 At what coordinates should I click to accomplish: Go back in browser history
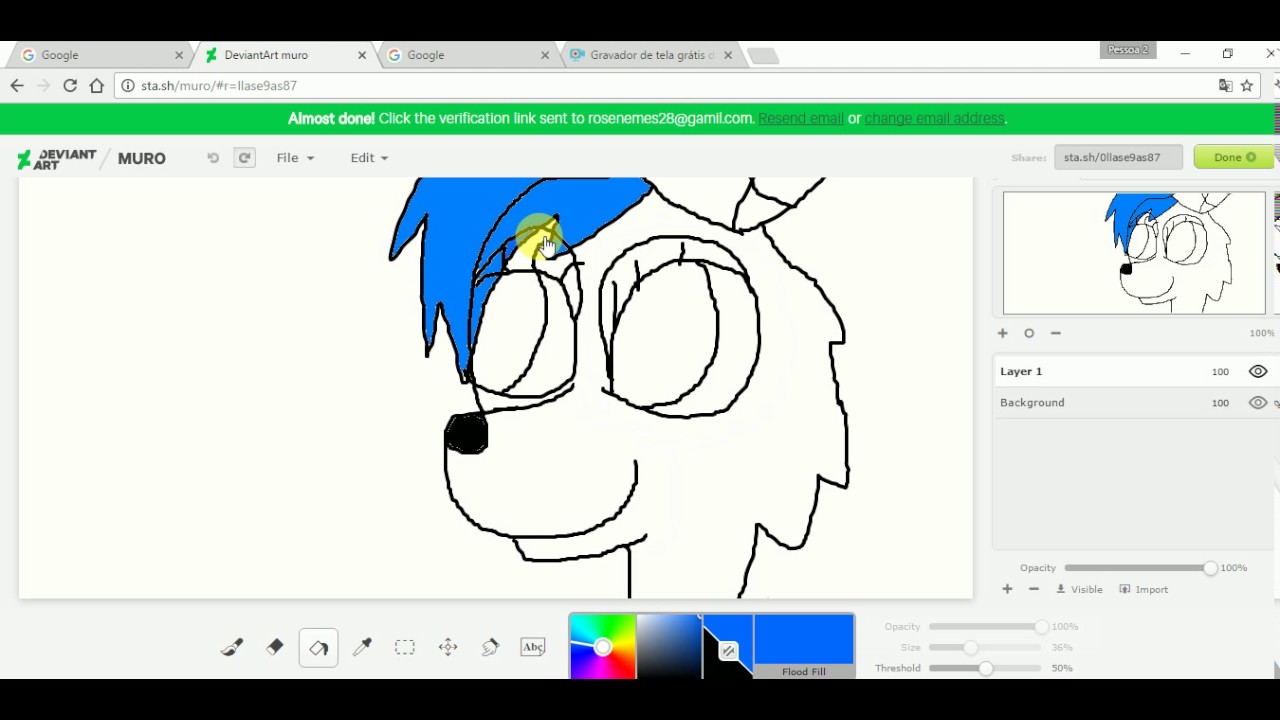(x=17, y=86)
